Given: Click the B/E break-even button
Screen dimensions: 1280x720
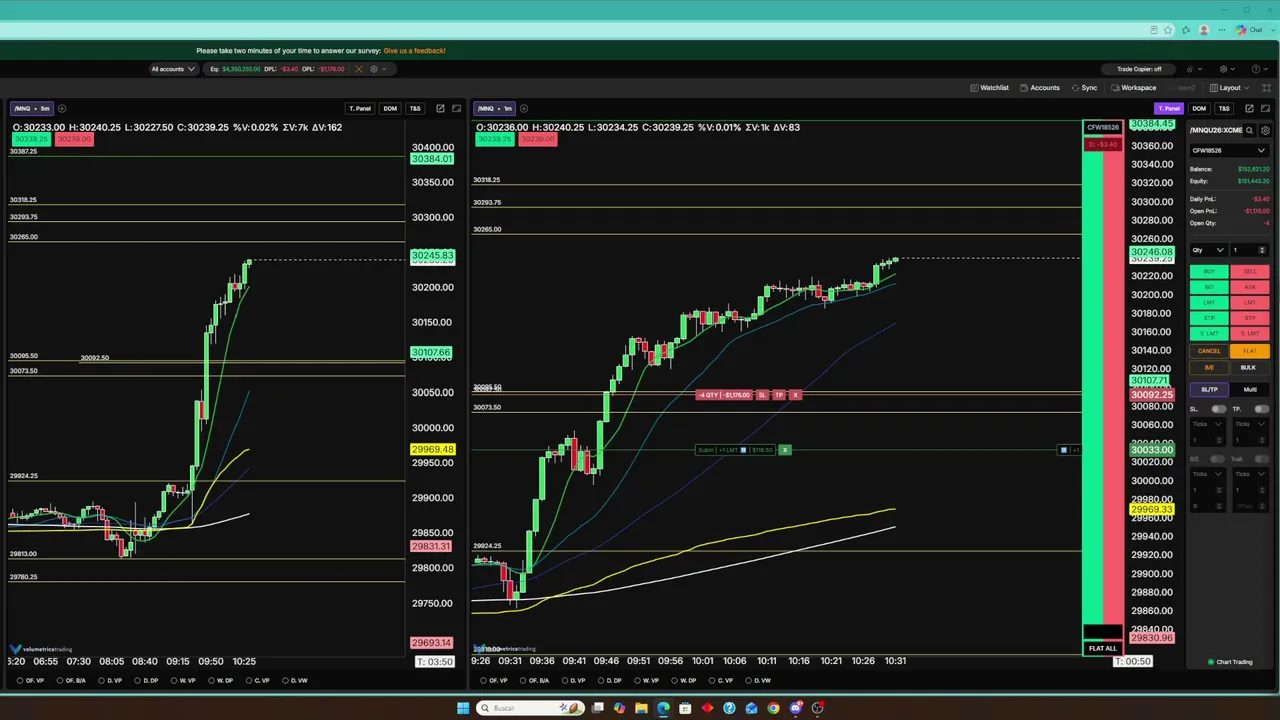Looking at the screenshot, I should (1209, 367).
